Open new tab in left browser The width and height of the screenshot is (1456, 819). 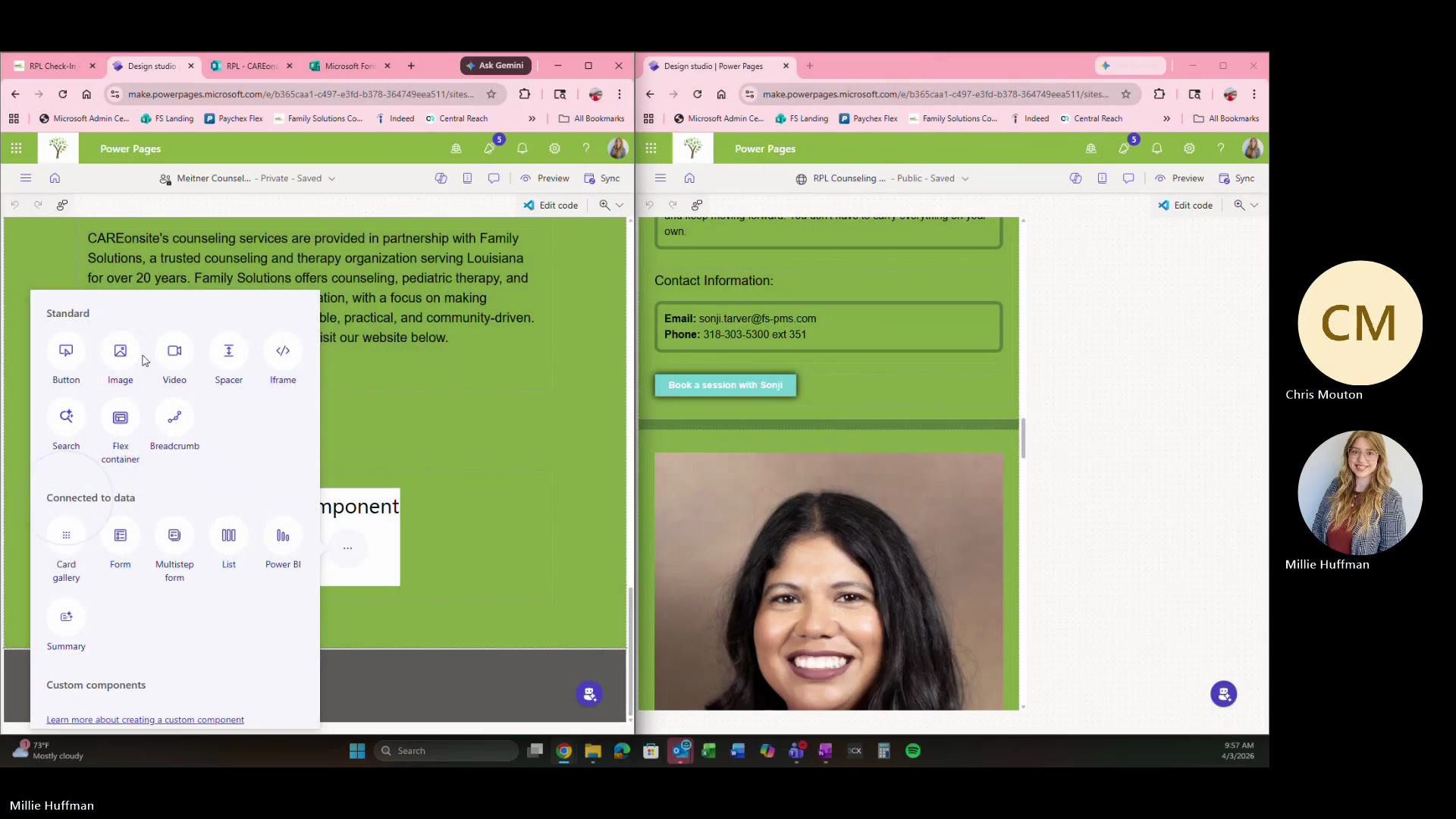(411, 66)
